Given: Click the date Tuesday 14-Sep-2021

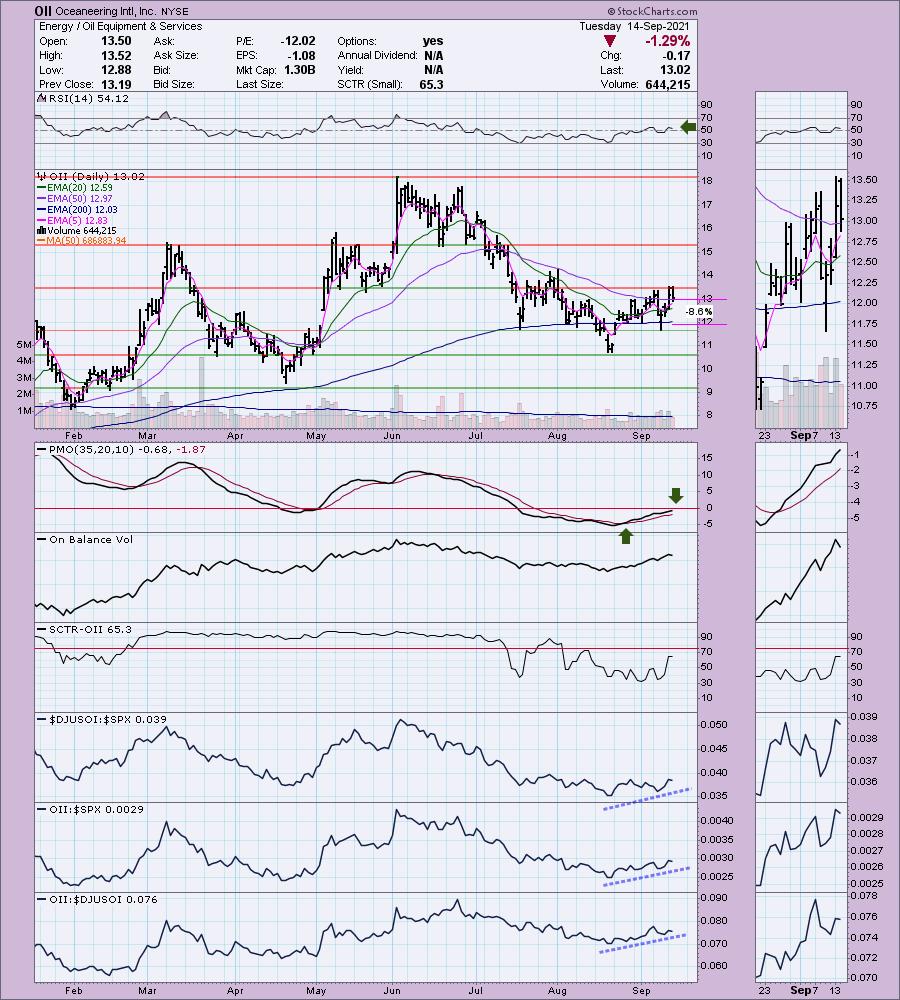Looking at the screenshot, I should [x=634, y=26].
